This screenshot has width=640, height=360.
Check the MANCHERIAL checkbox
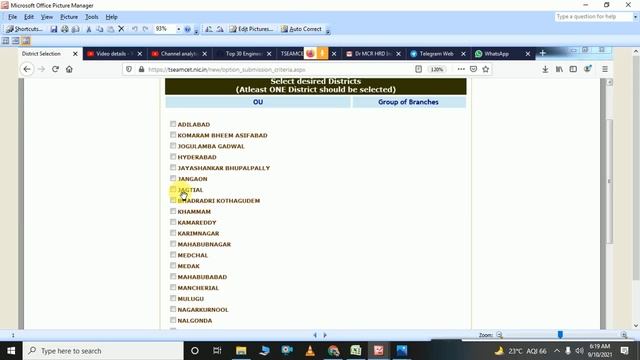pos(173,287)
